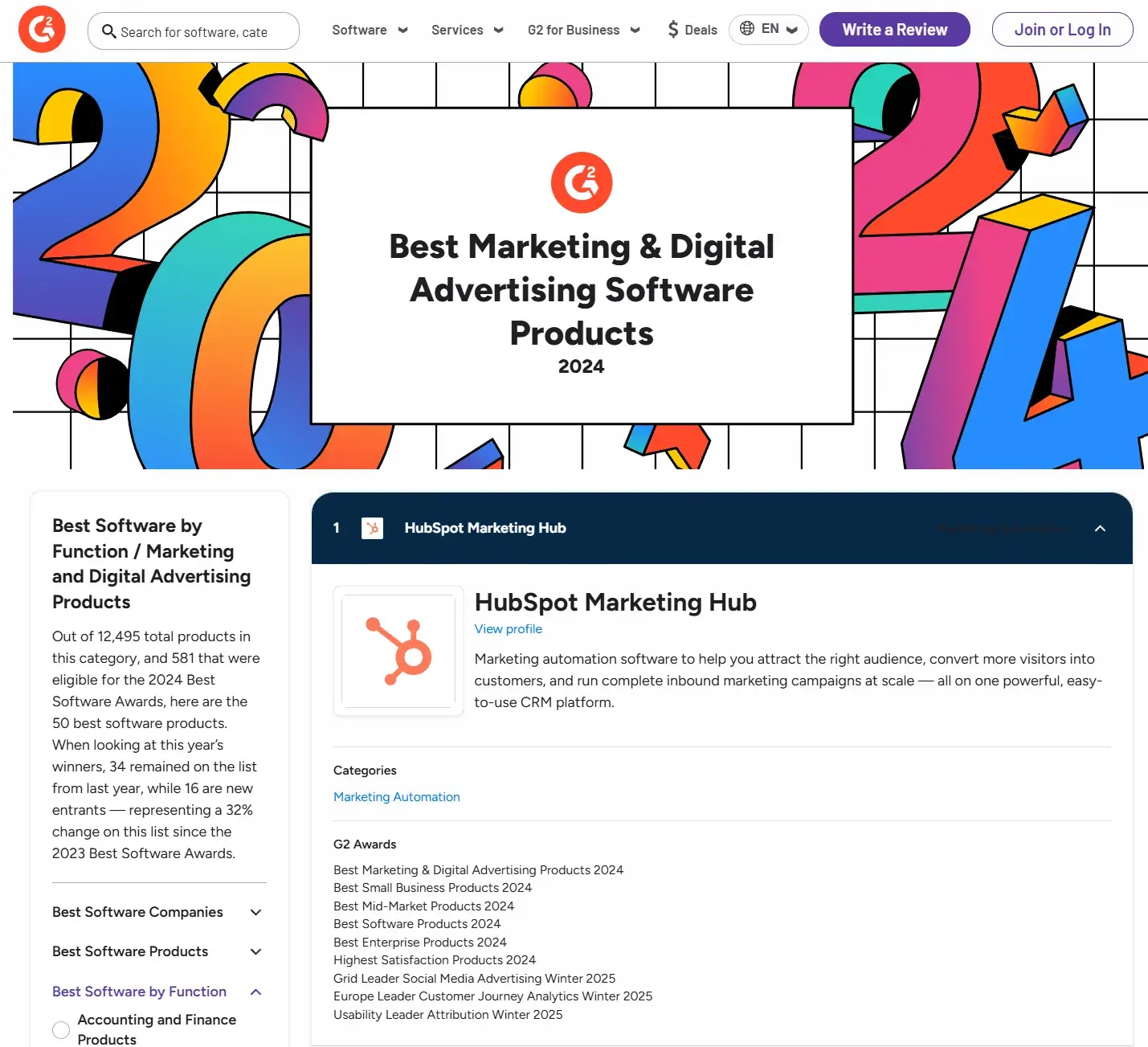This screenshot has width=1148, height=1047.
Task: Click the Join or Log In button
Action: click(1062, 30)
